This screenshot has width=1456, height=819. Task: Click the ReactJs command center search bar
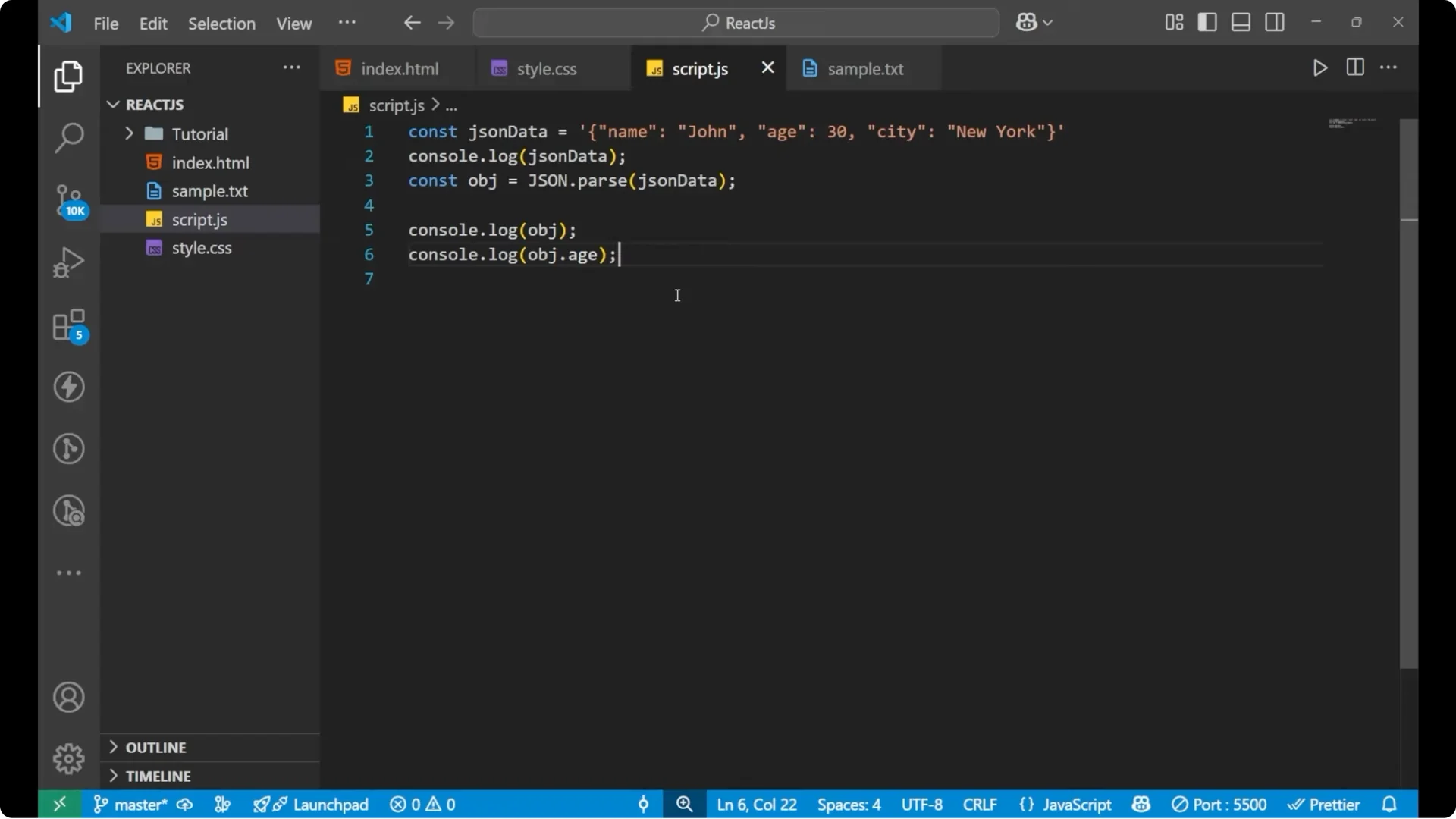click(735, 22)
